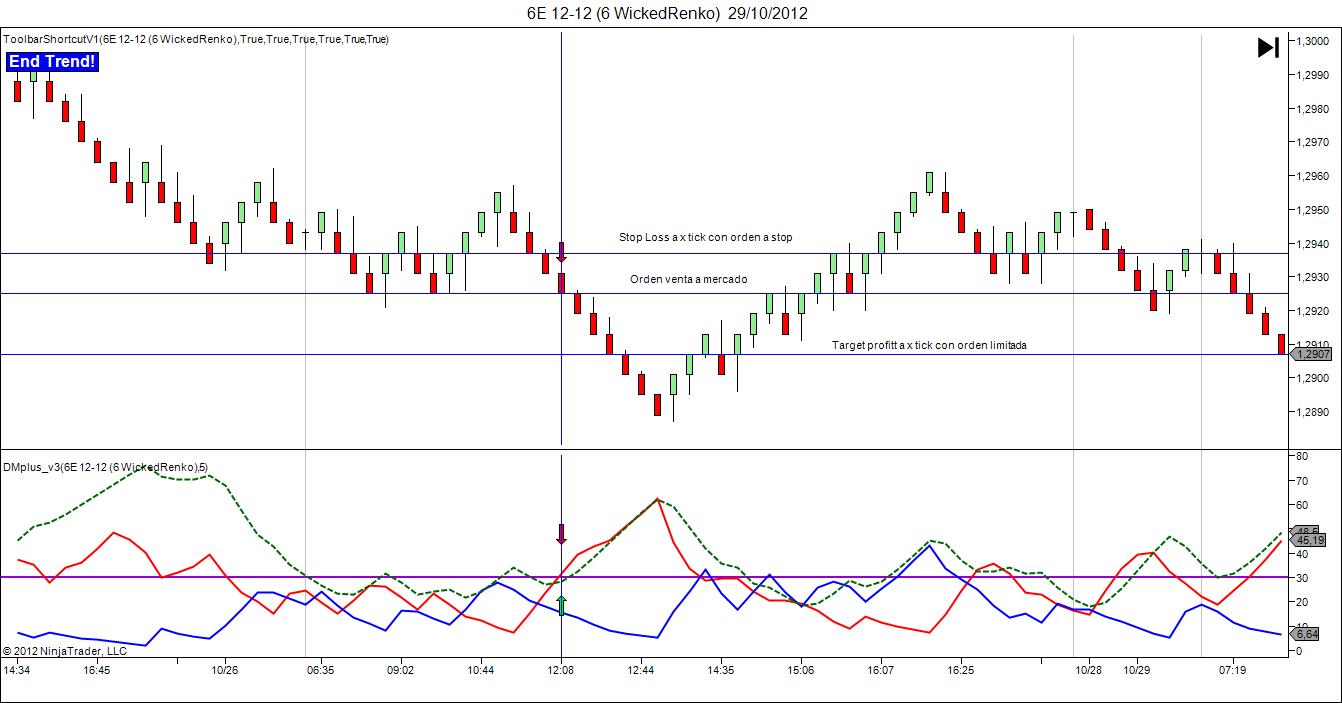
Task: Click the 10/28 date axis label
Action: 1088,670
